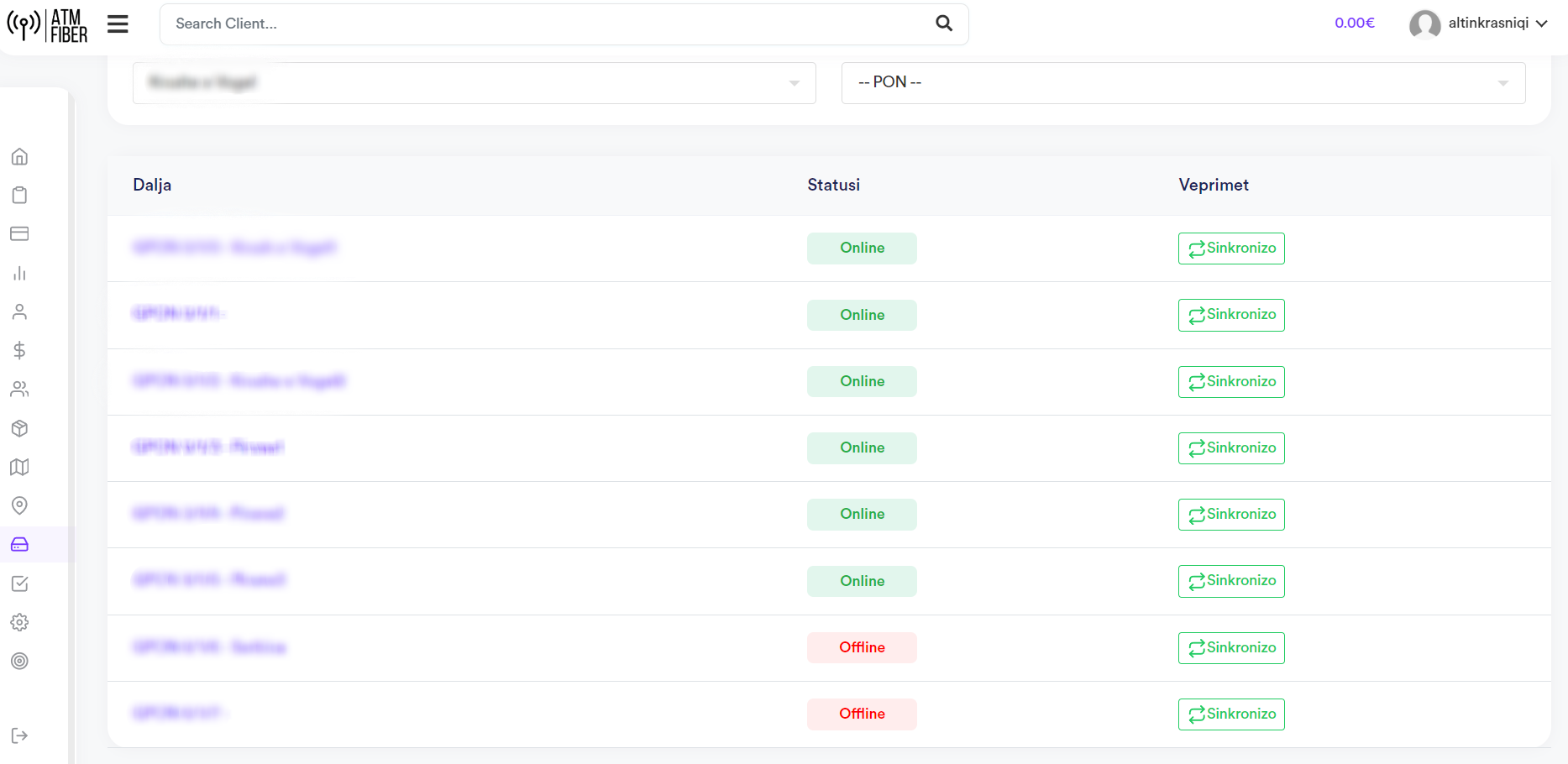Click the Veprimet column header
Screen dimensions: 1568x764
click(1214, 185)
